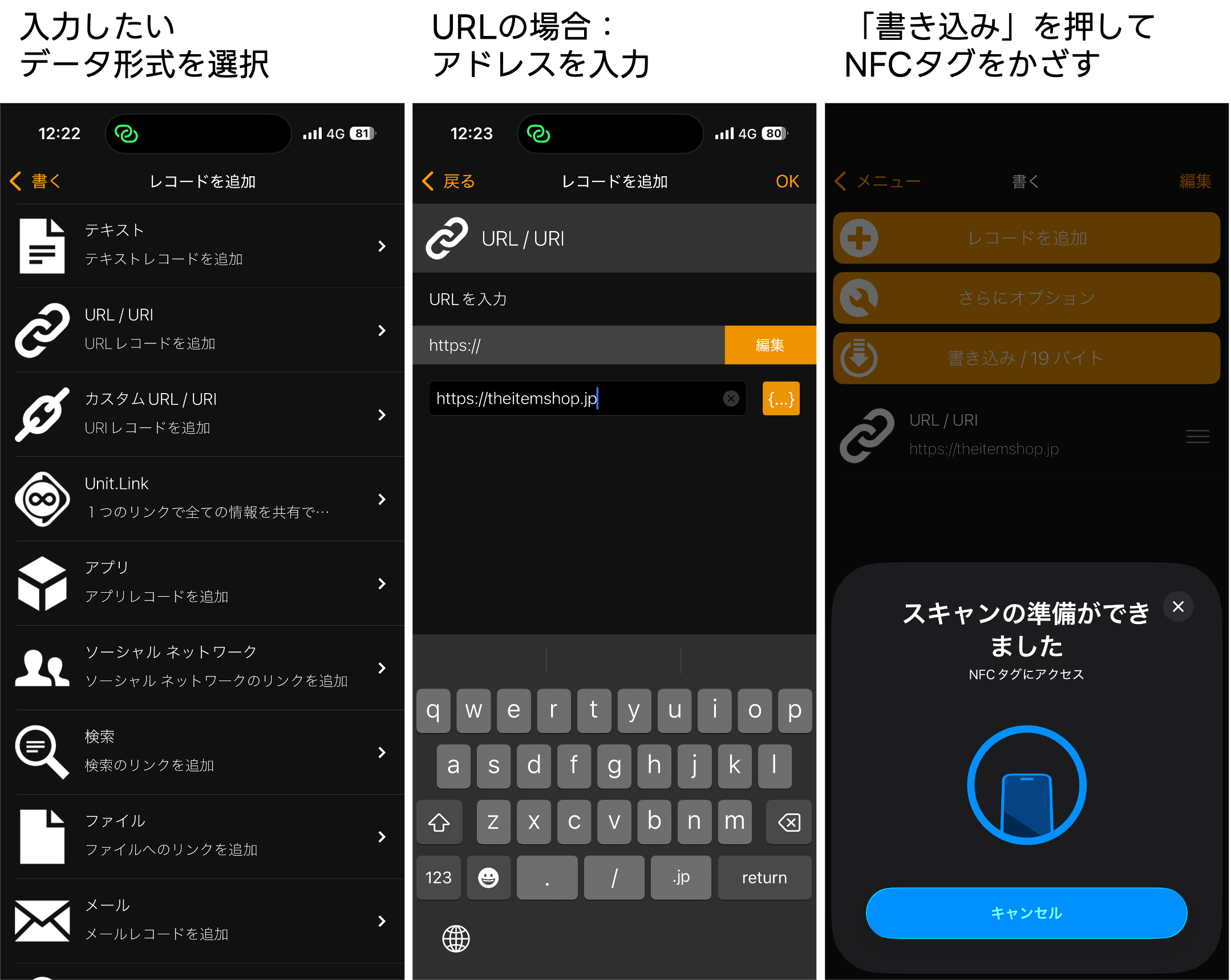Toggle the shift key on keyboard

[439, 823]
